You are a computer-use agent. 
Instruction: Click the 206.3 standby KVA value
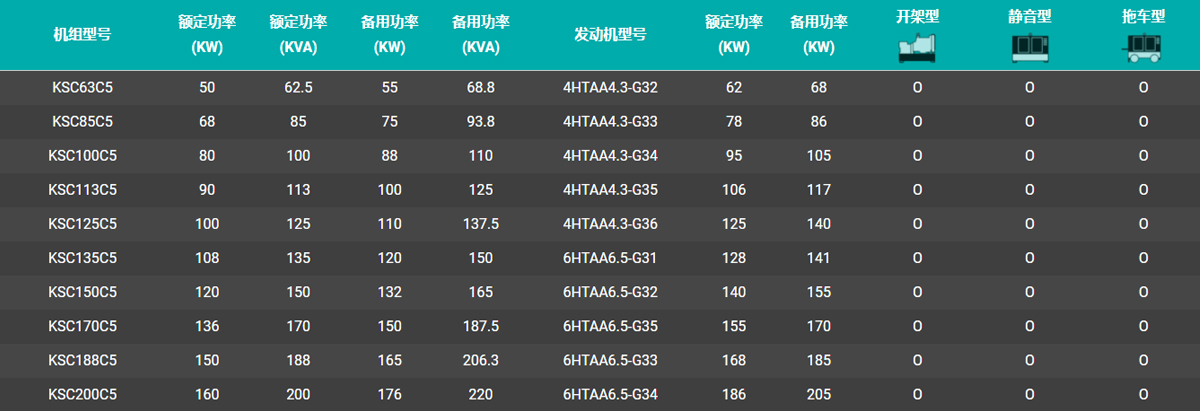click(x=481, y=360)
